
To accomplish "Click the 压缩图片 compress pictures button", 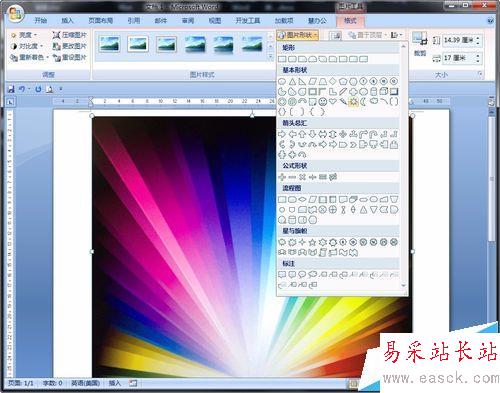I will tap(69, 35).
